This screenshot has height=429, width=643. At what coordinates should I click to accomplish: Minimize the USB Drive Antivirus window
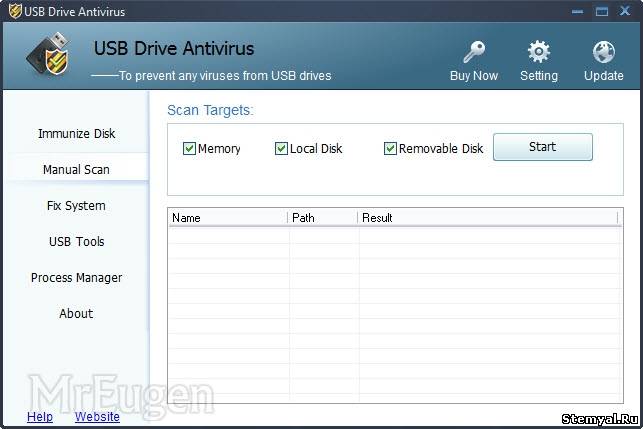577,11
